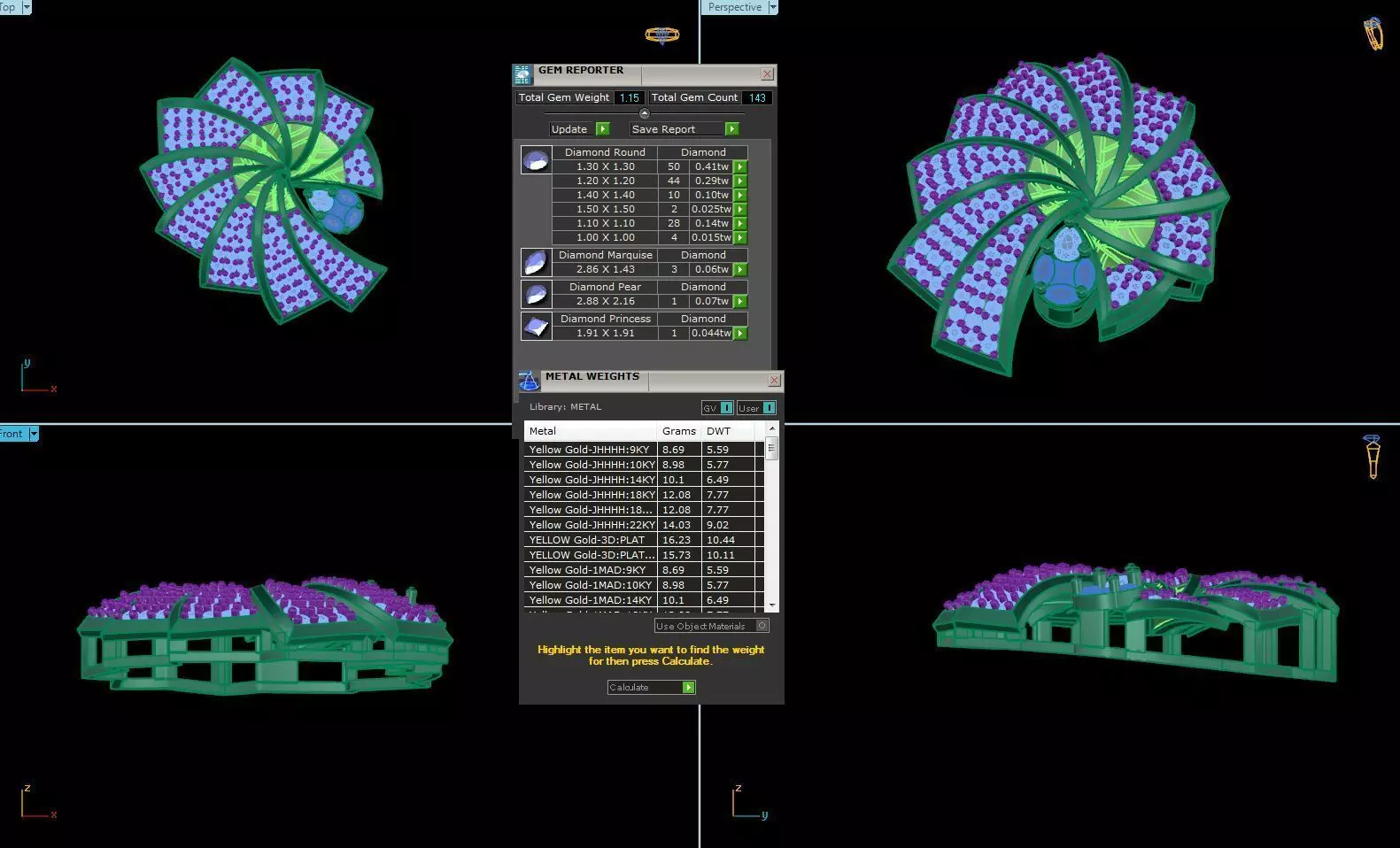
Task: Click green arrow for 1.30 X 1.30 row
Action: tap(740, 166)
